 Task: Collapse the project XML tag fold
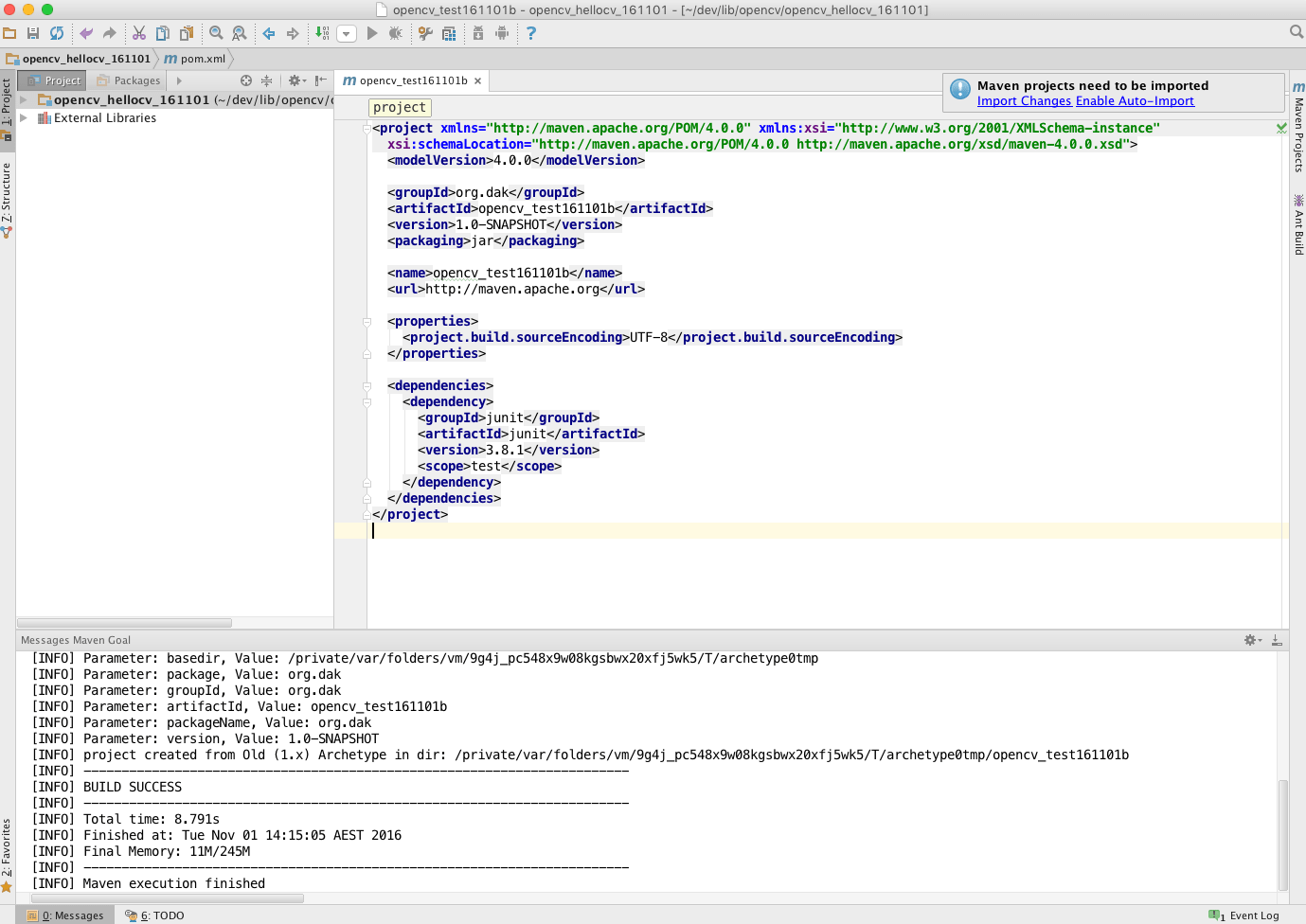pos(367,129)
